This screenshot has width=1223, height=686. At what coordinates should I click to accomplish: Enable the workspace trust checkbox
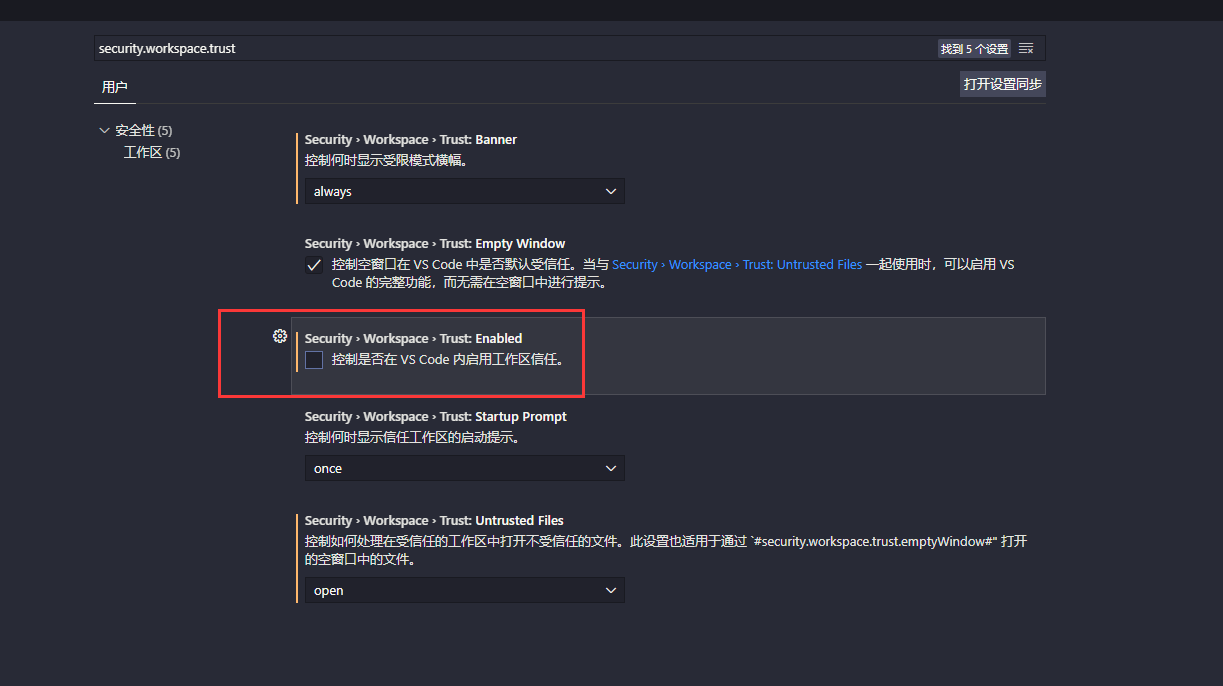click(x=313, y=360)
